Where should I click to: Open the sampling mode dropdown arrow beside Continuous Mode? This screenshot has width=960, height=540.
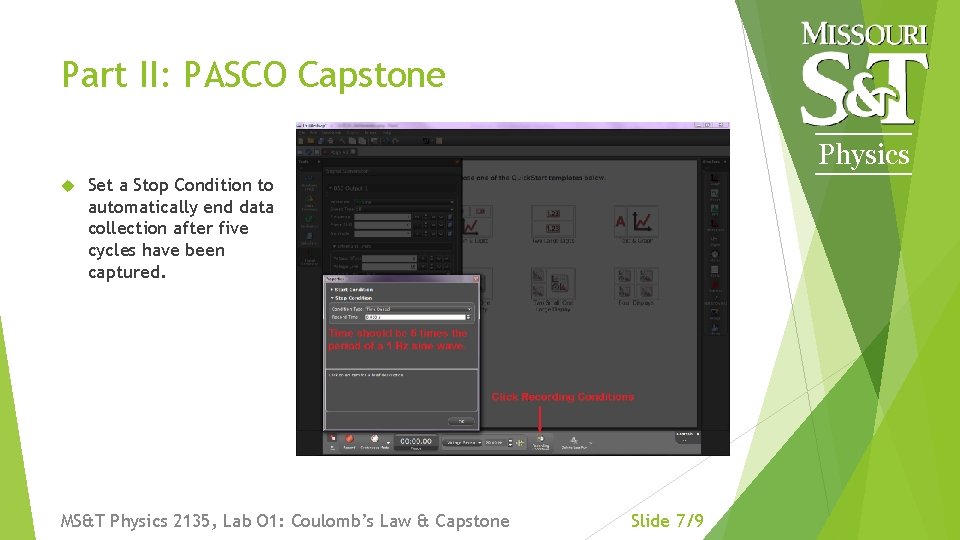[388, 443]
